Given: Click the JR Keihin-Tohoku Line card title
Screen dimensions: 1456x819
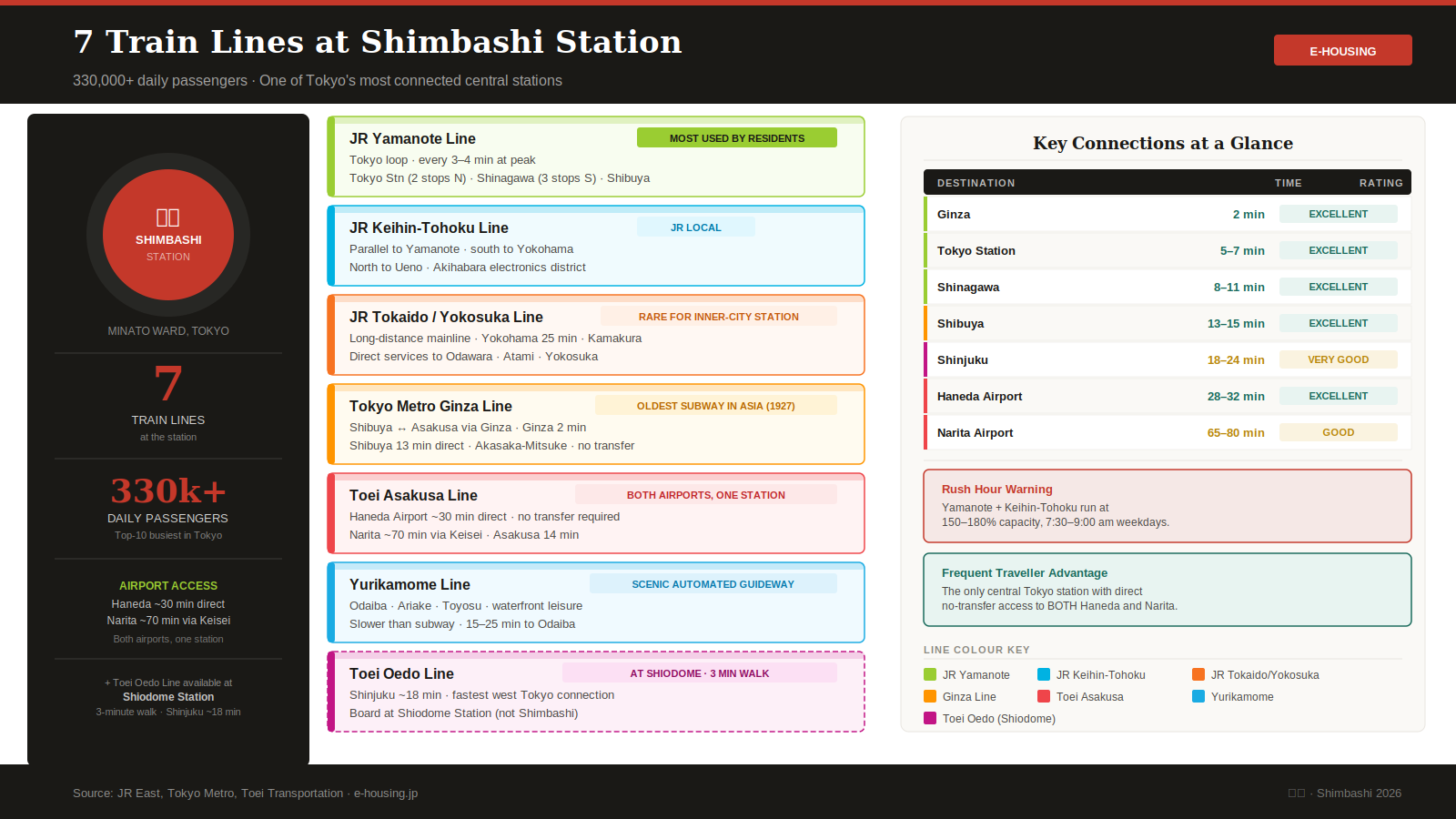Looking at the screenshot, I should click(x=429, y=227).
